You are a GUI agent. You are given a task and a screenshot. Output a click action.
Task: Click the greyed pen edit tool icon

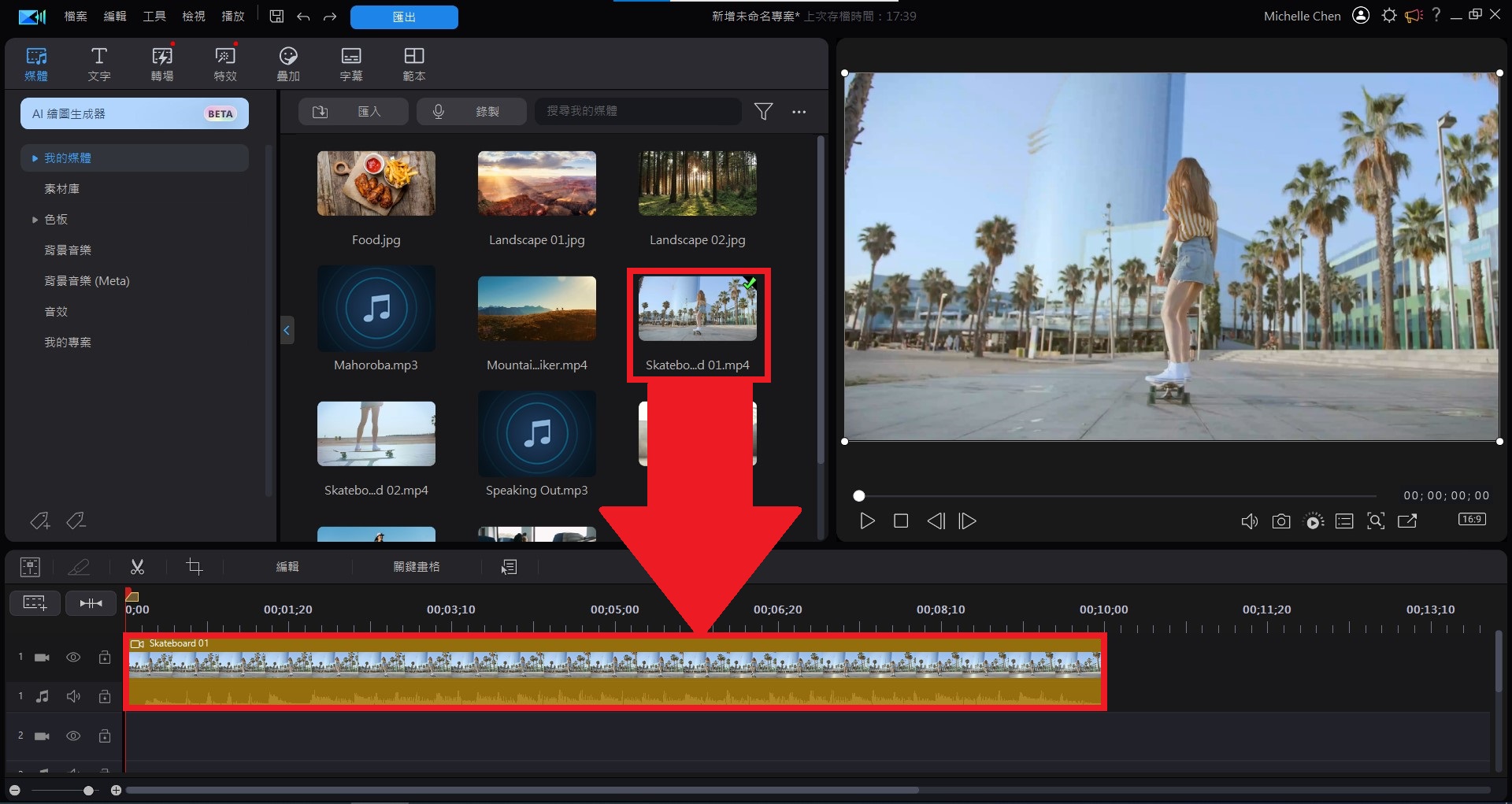pyautogui.click(x=79, y=567)
